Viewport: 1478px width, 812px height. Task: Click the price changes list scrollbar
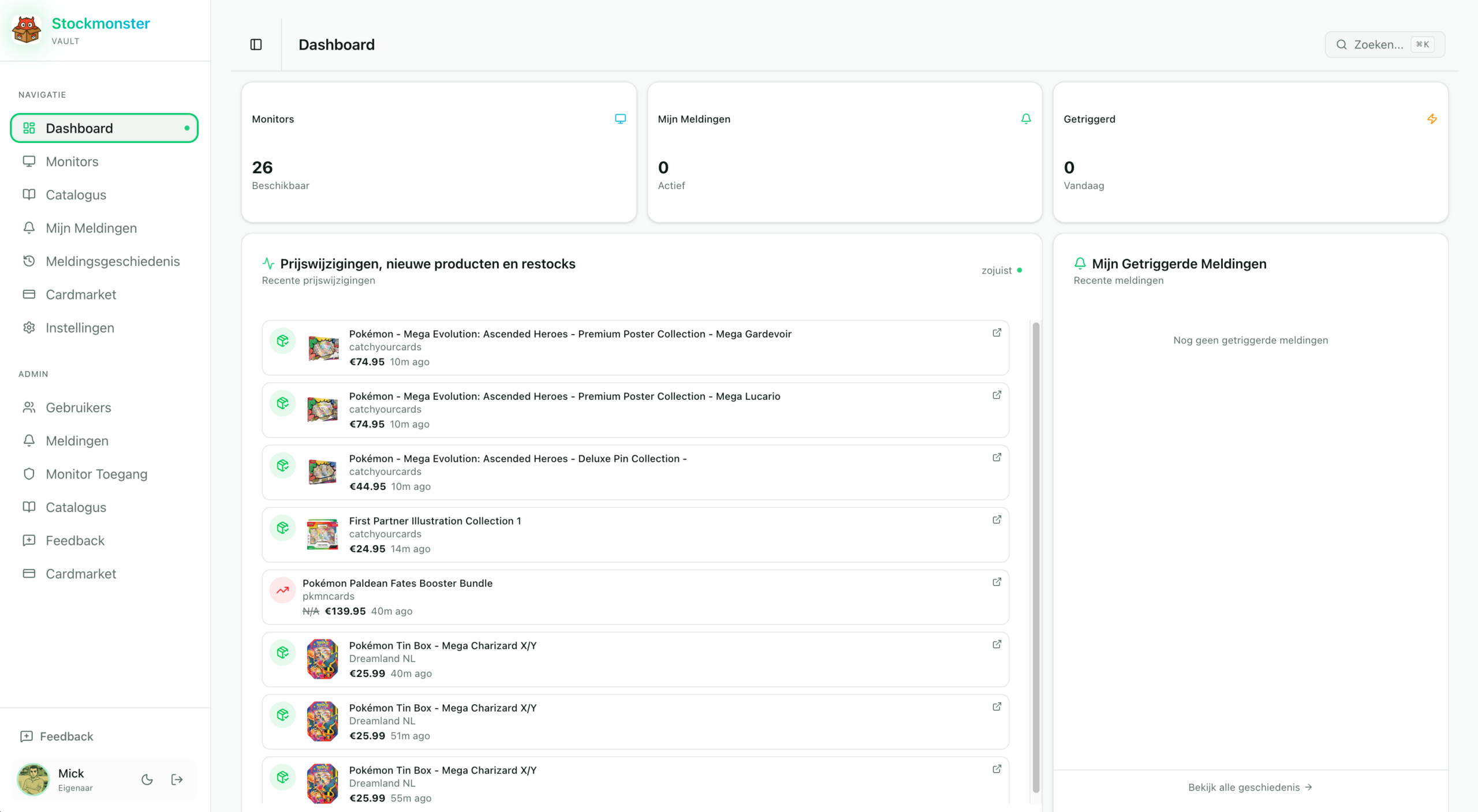1036,557
